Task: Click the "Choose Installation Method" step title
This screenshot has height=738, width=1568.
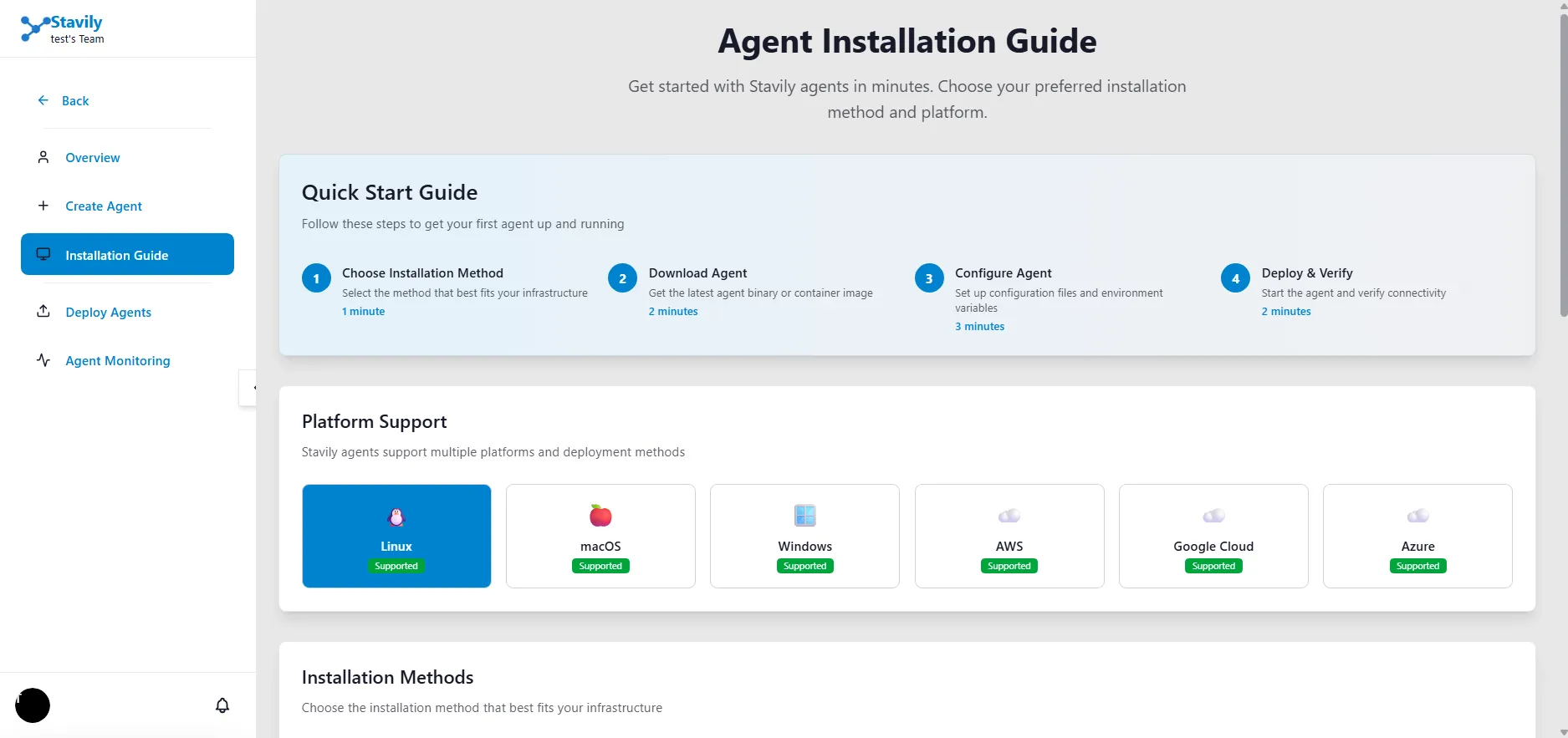Action: 422,273
